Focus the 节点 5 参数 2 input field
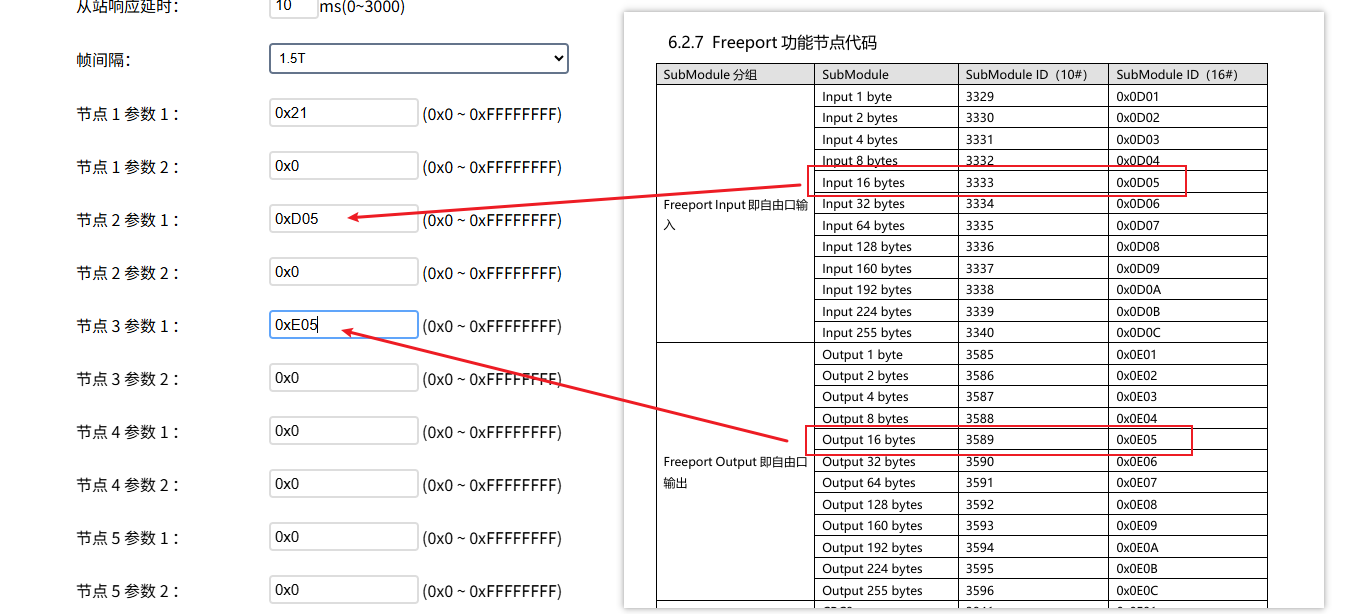Image resolution: width=1358 pixels, height=614 pixels. pos(343,590)
